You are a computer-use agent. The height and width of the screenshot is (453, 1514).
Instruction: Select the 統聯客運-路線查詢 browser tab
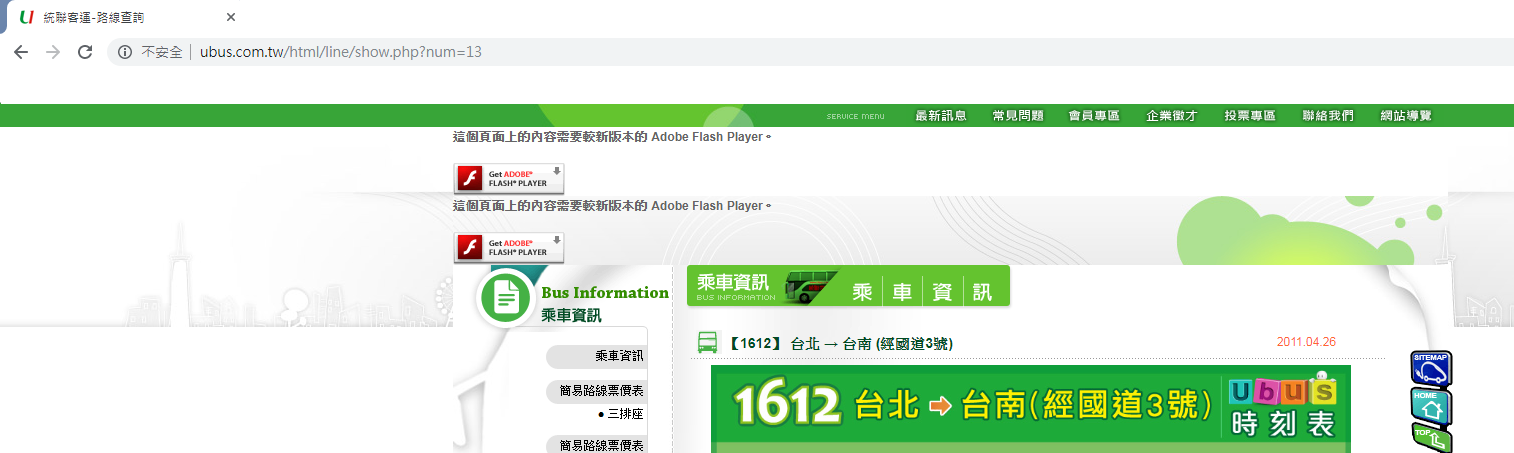coord(125,17)
